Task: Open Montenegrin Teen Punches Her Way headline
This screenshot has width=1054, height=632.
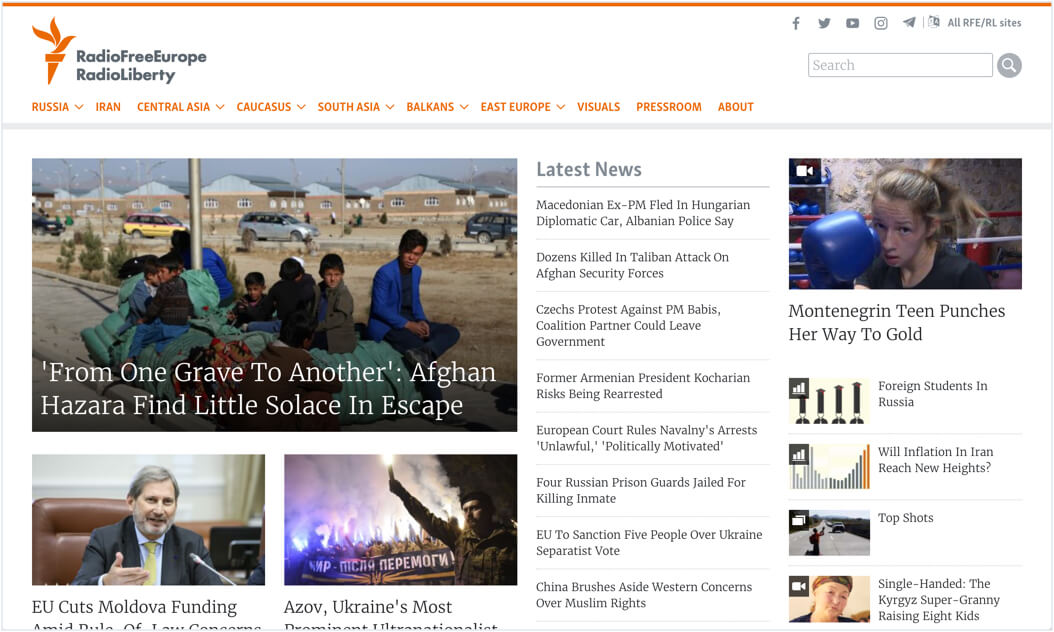Action: (897, 323)
